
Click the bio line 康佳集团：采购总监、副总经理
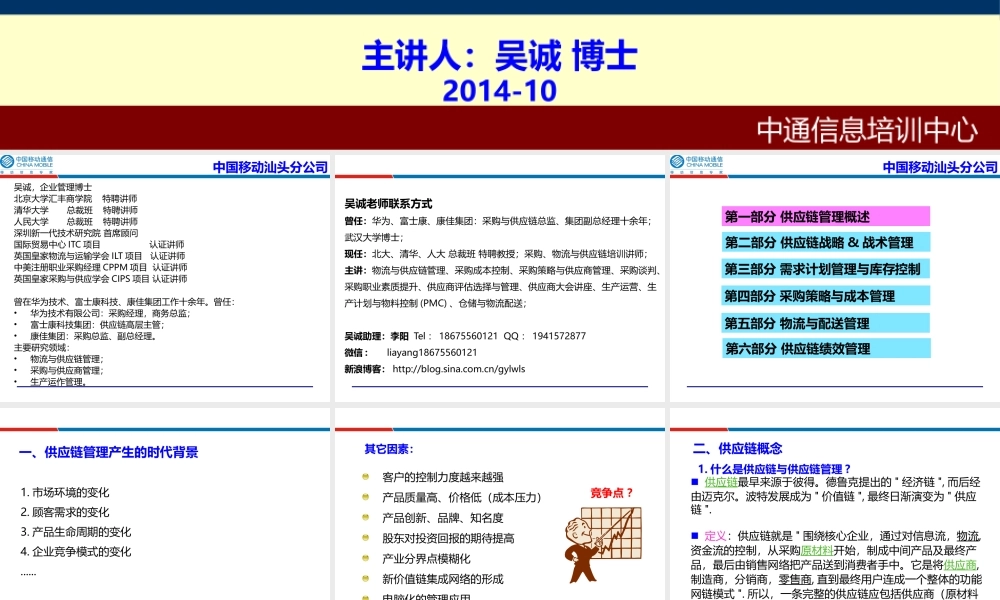(93, 337)
